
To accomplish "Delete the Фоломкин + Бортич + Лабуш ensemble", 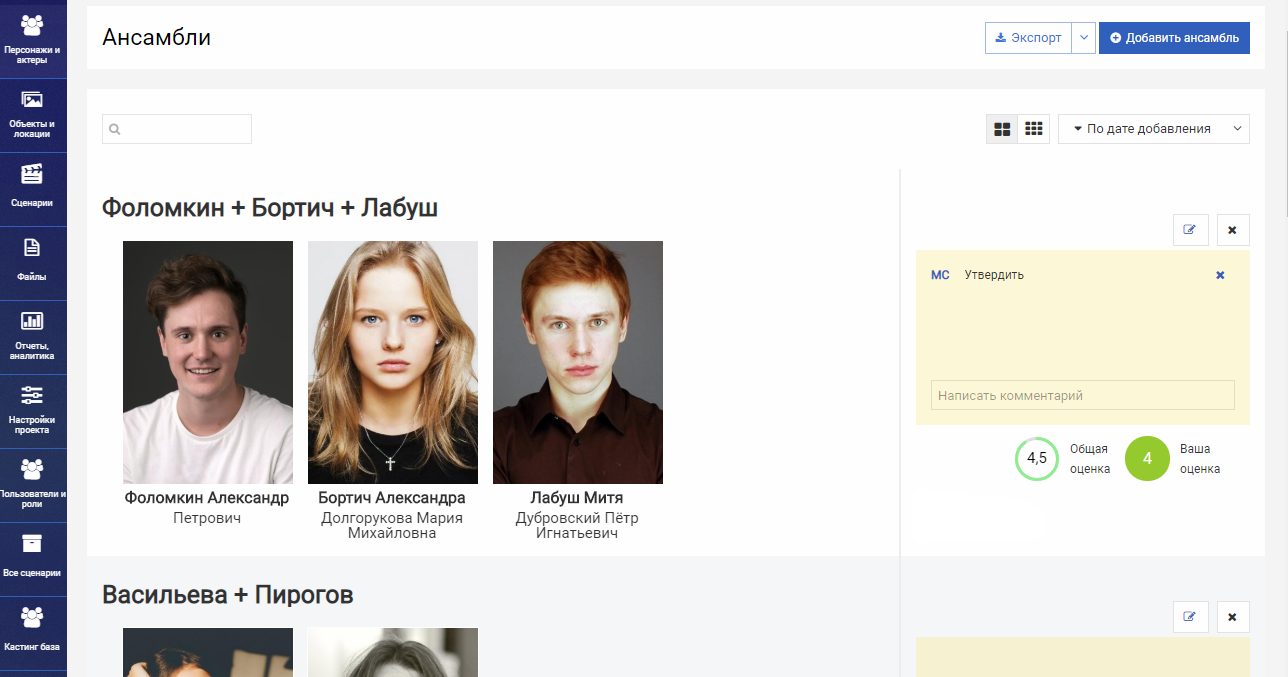I will 1232,229.
